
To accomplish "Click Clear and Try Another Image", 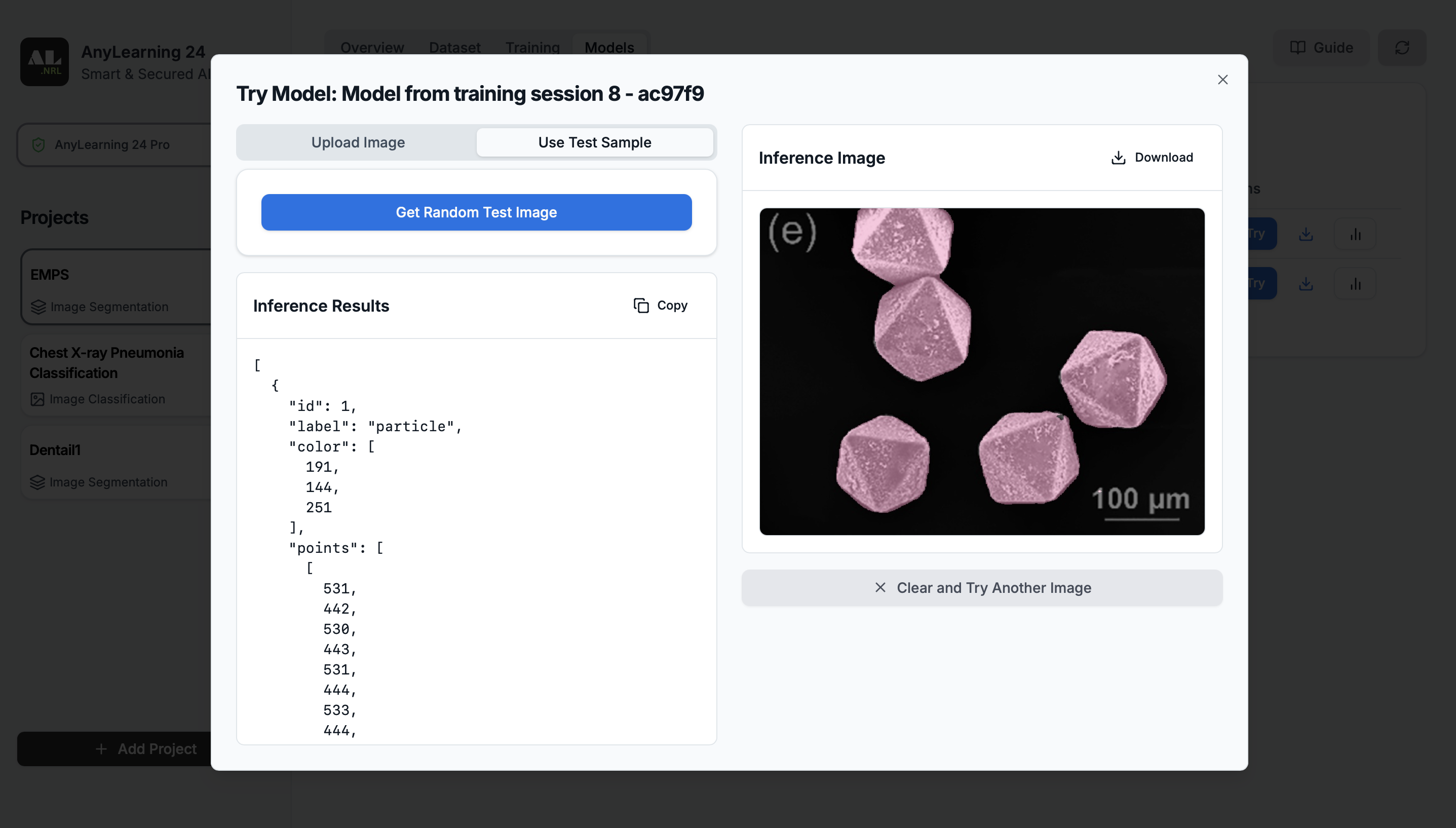I will 981,587.
